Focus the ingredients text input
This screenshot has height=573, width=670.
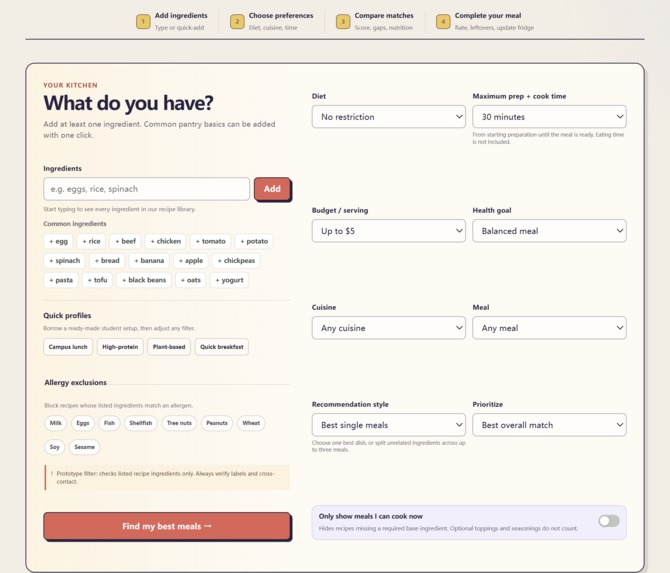coord(147,189)
